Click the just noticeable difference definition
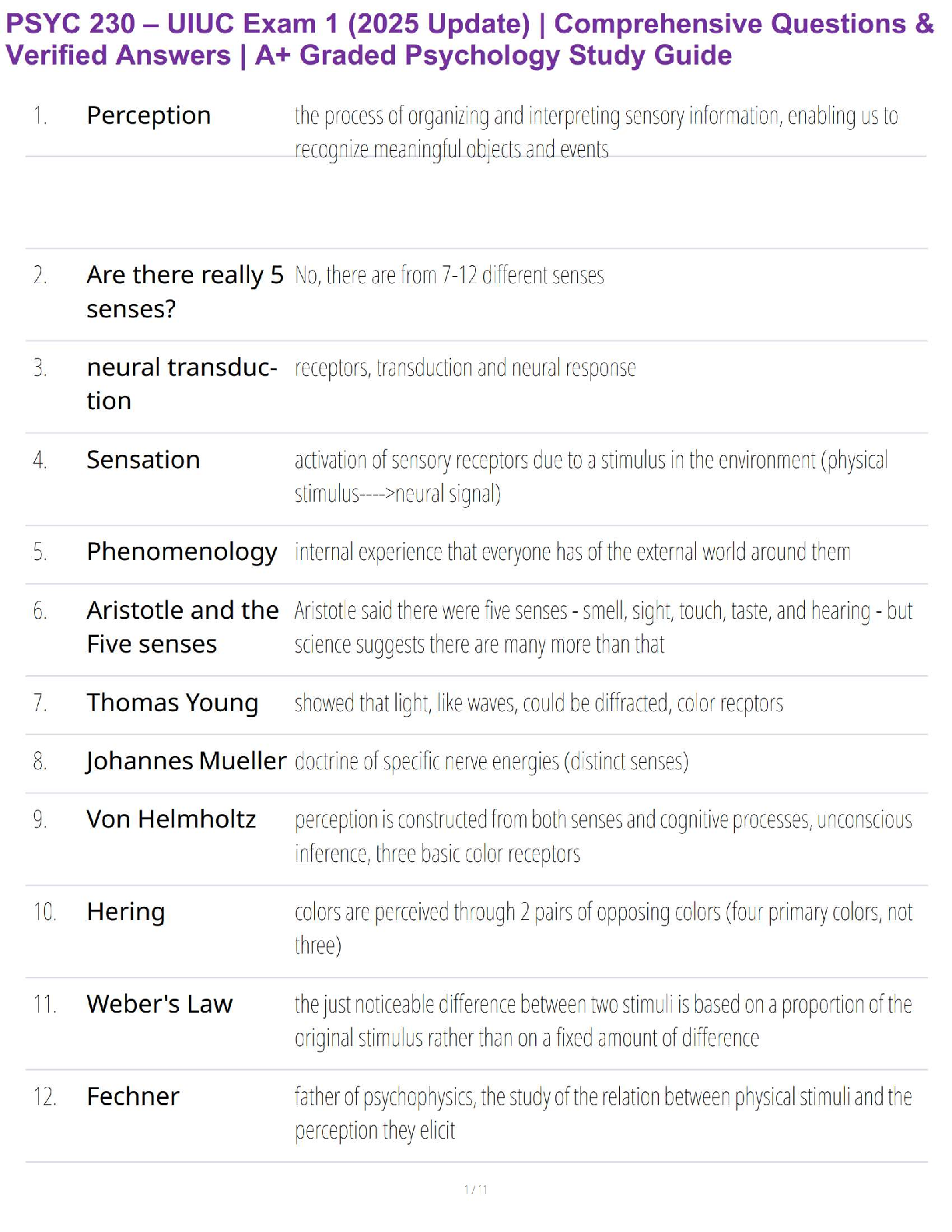Viewport: 952px width, 1232px height. tap(603, 1020)
